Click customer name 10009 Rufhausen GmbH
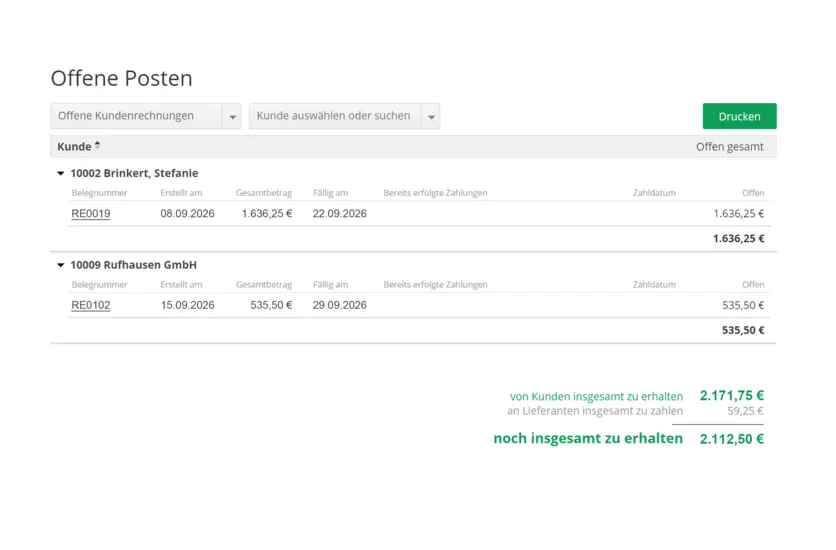836x550 pixels. 133,265
